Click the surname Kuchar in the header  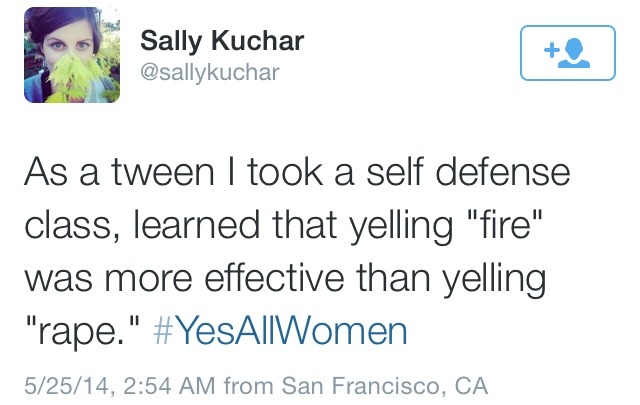pyautogui.click(x=257, y=41)
